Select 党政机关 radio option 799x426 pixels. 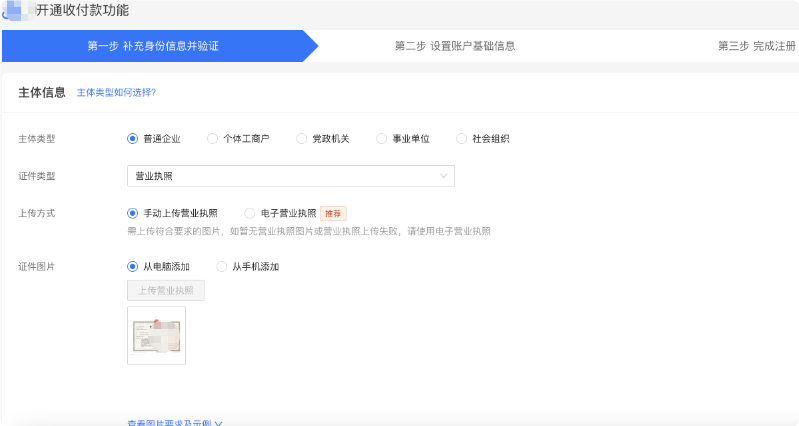click(x=302, y=139)
